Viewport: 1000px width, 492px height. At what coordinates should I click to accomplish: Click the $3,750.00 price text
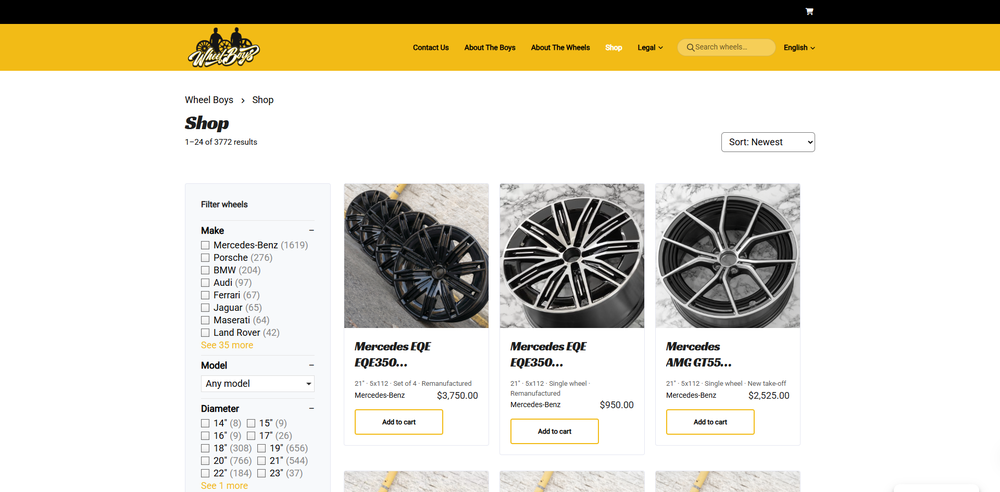click(457, 396)
